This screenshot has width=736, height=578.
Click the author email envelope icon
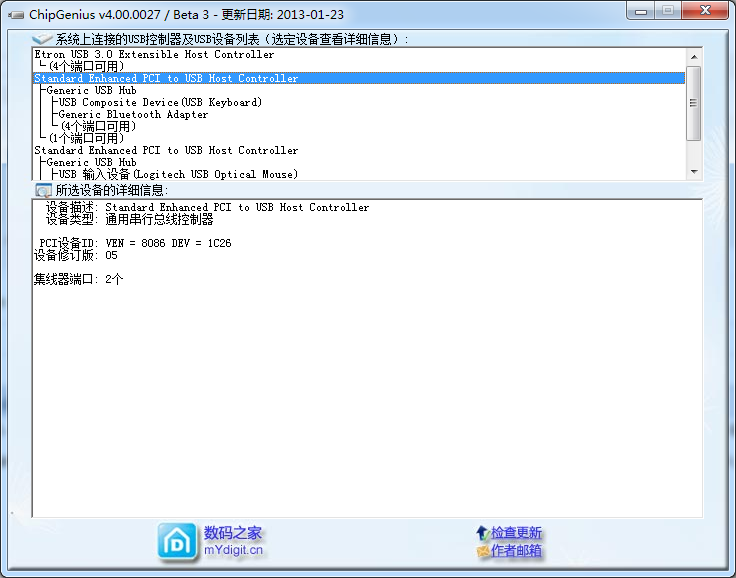point(483,551)
